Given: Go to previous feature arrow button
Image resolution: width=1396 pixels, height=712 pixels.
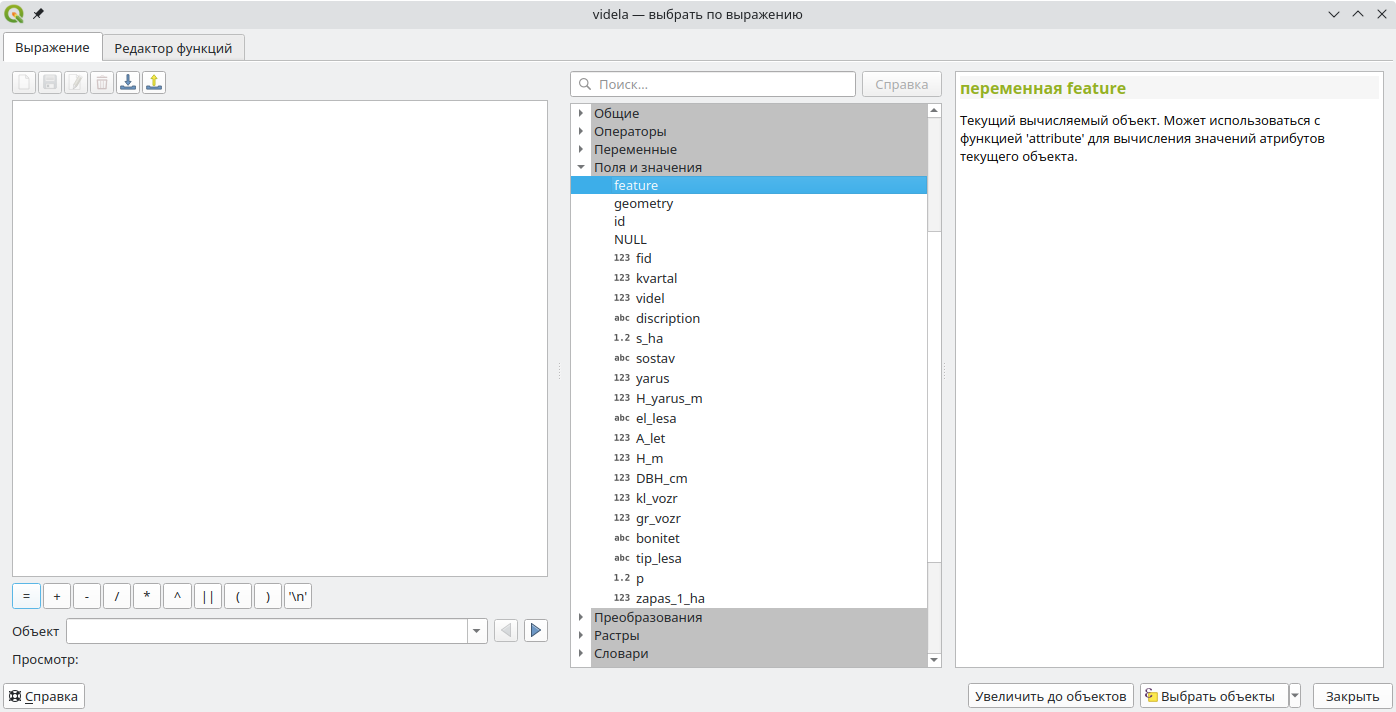Looking at the screenshot, I should 506,630.
